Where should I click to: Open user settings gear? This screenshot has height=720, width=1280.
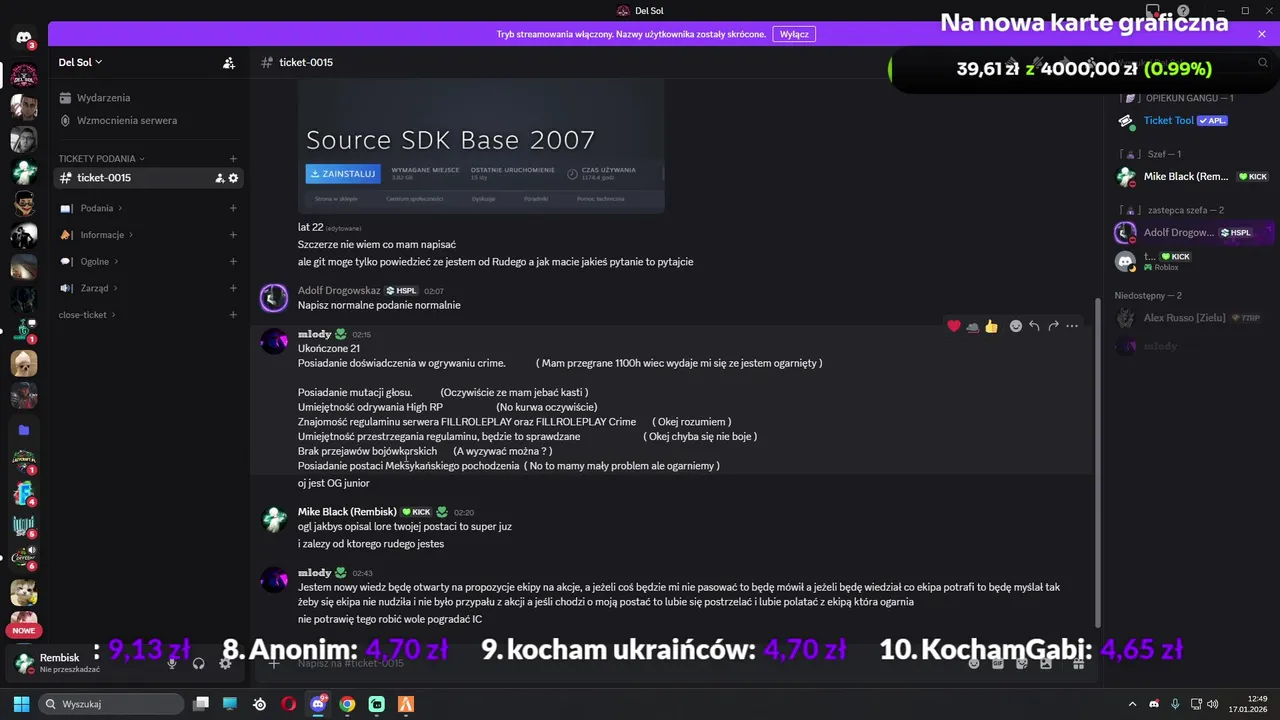(x=225, y=663)
